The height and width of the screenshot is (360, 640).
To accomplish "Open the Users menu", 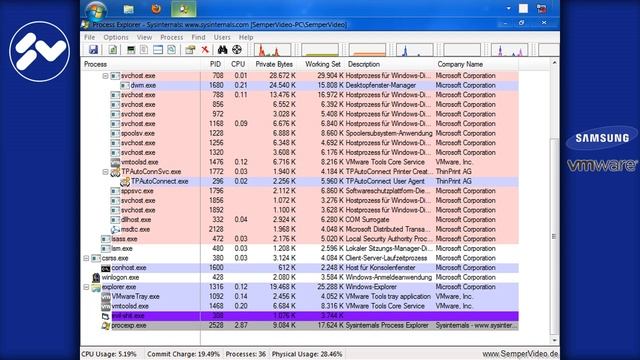I will [222, 37].
